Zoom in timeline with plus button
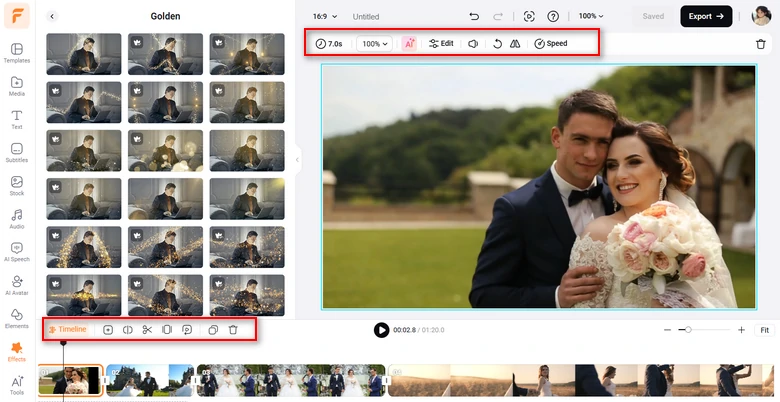 coord(741,330)
